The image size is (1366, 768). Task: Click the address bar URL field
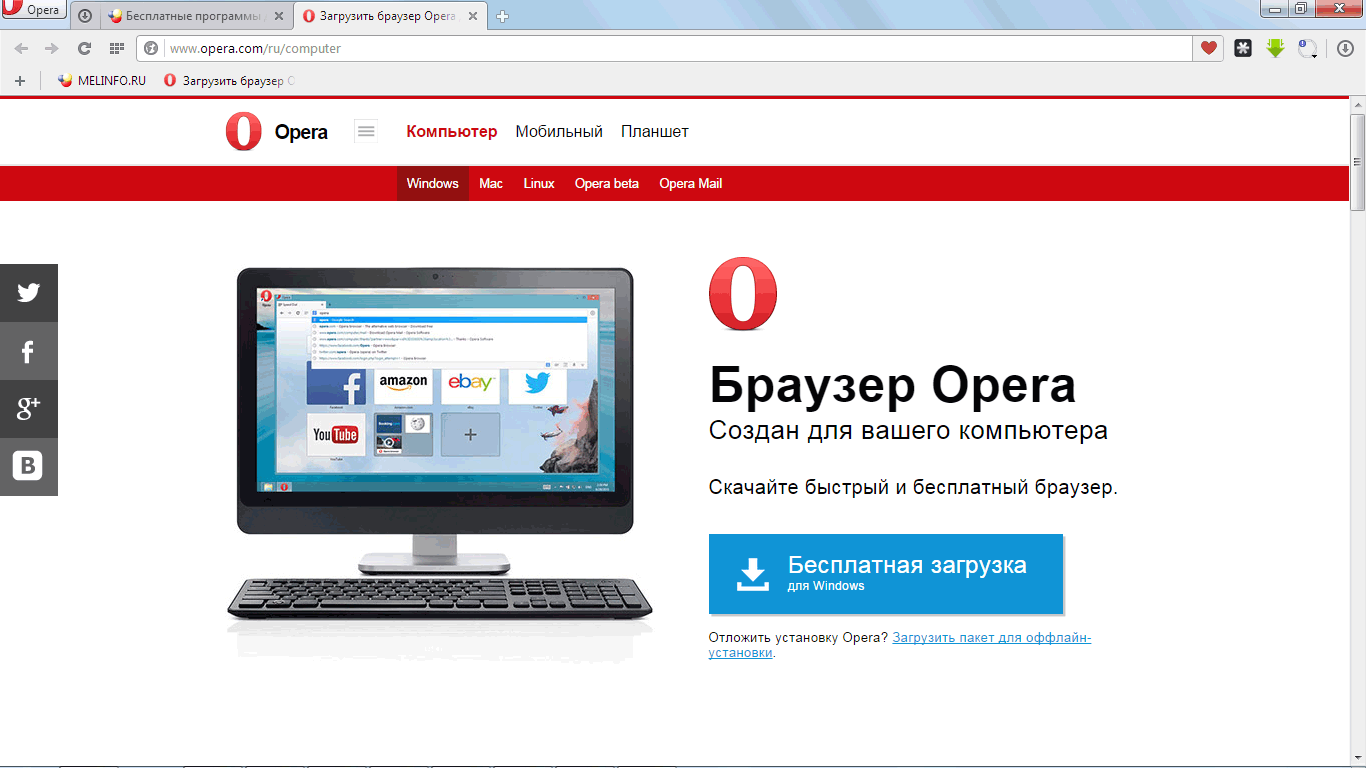click(x=670, y=48)
